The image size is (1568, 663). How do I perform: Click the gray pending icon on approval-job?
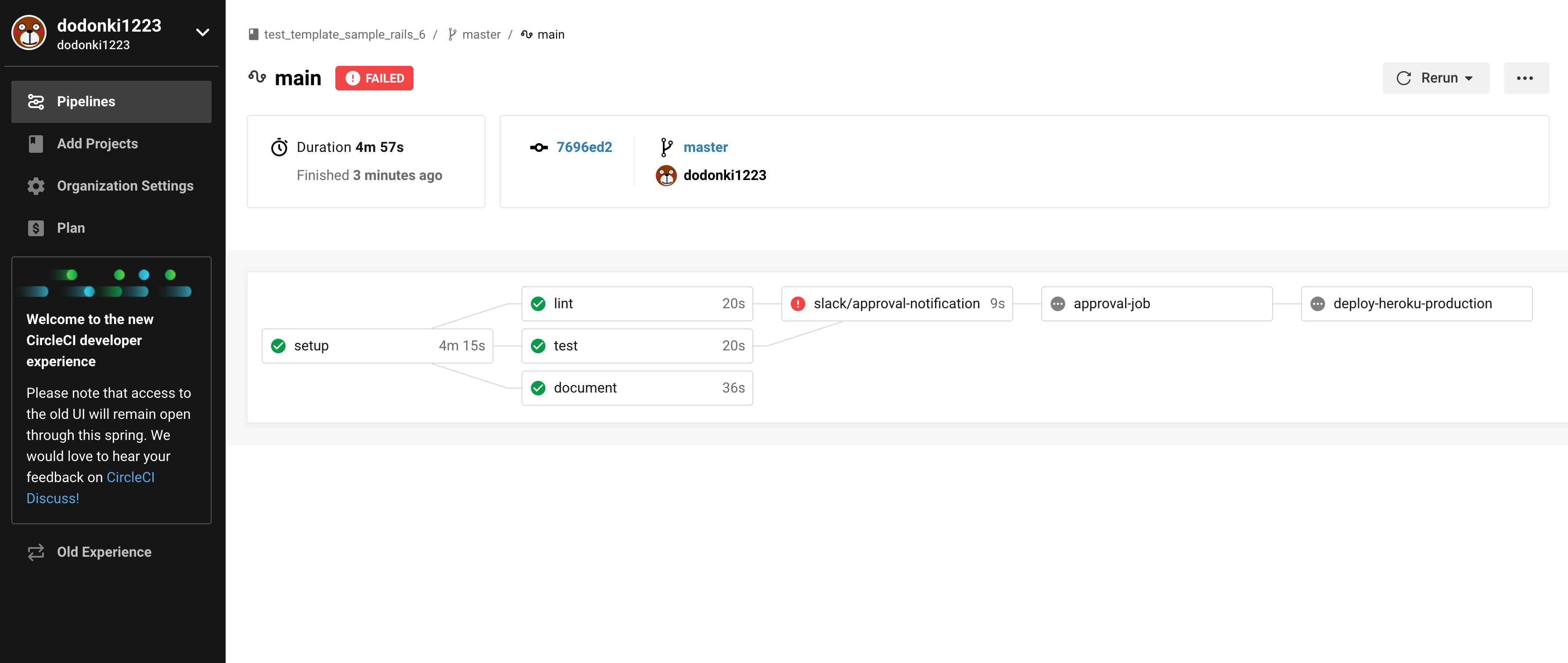click(1058, 304)
